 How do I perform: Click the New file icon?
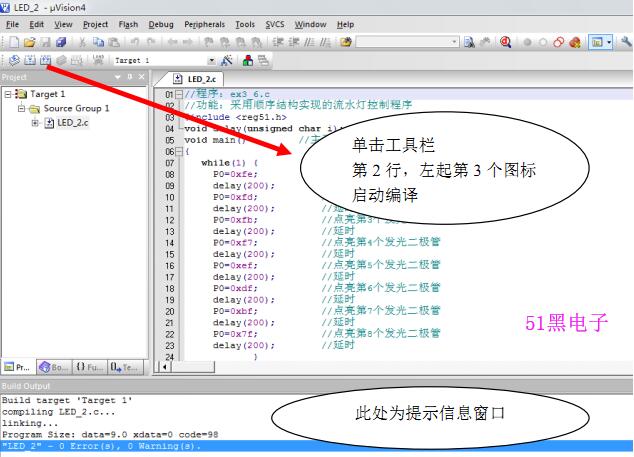point(14,42)
